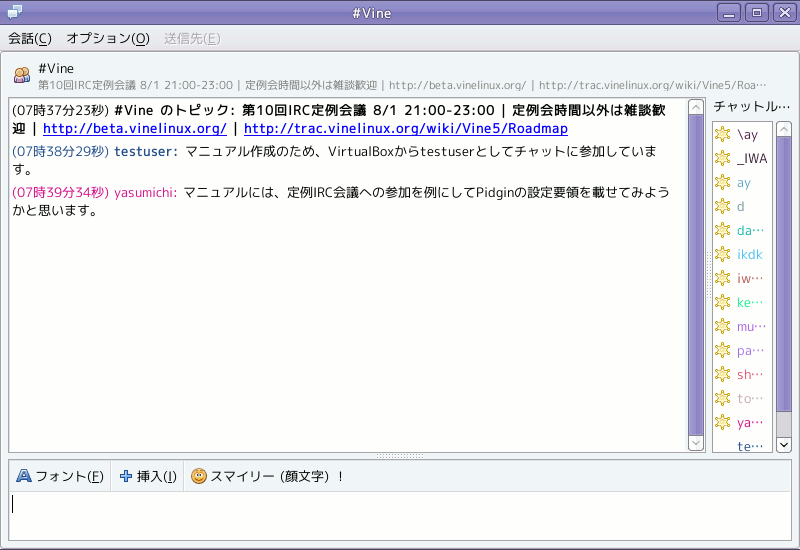Click the smiley face icon

tap(198, 476)
